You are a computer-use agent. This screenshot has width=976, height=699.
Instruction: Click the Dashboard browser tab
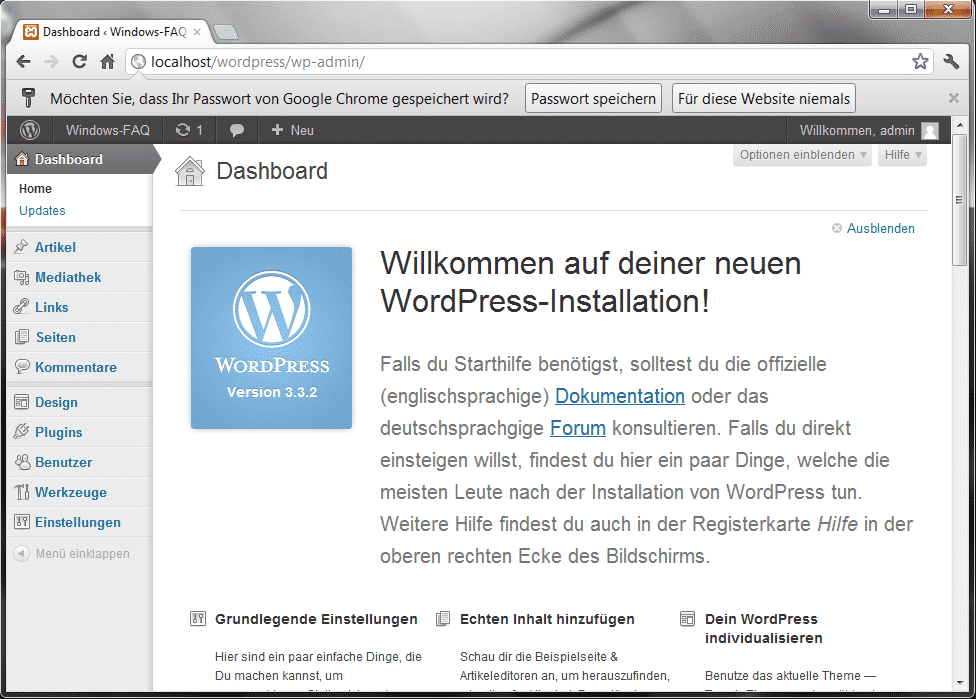click(x=112, y=32)
